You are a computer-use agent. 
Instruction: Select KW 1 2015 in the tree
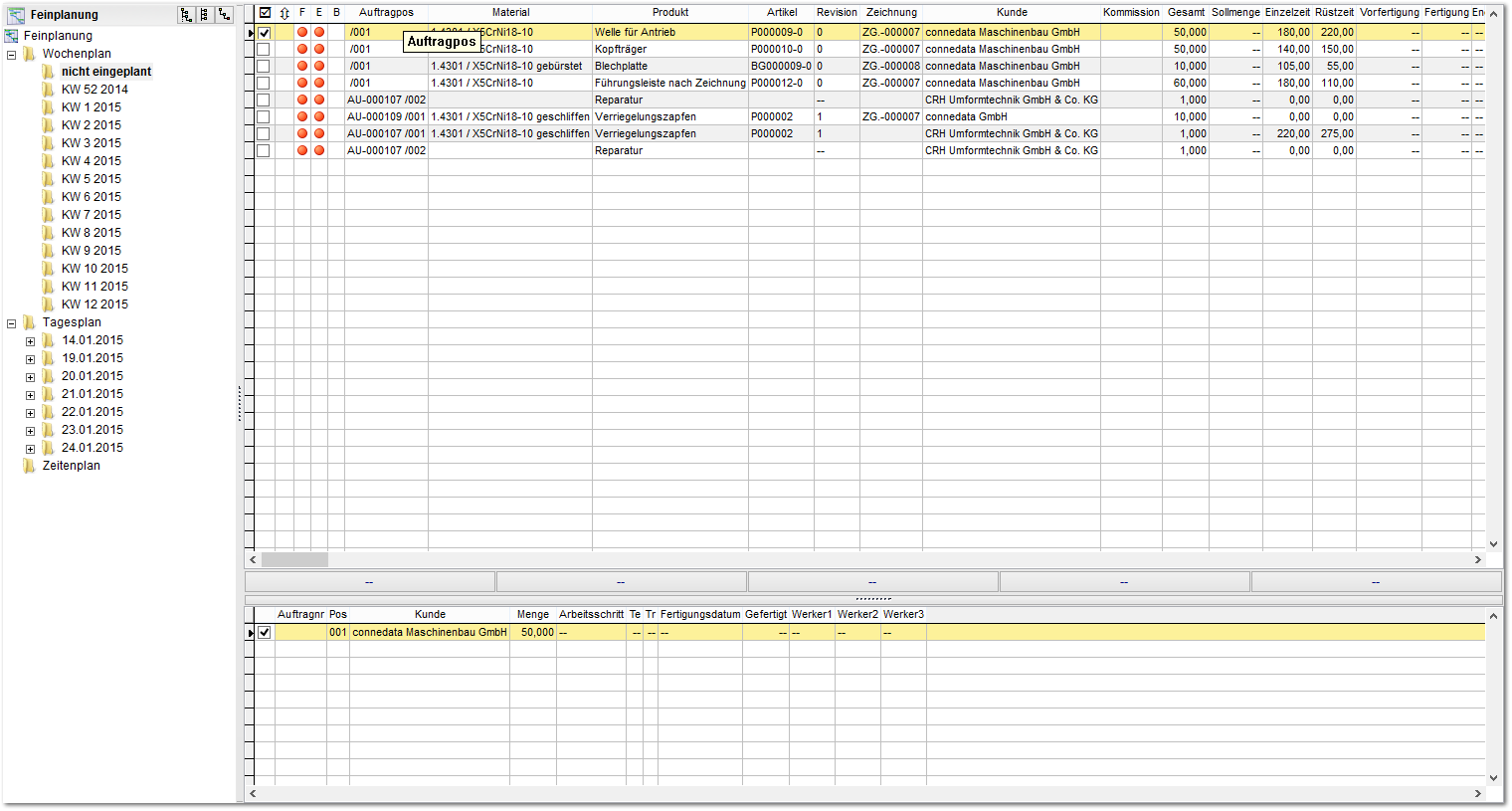pos(92,107)
